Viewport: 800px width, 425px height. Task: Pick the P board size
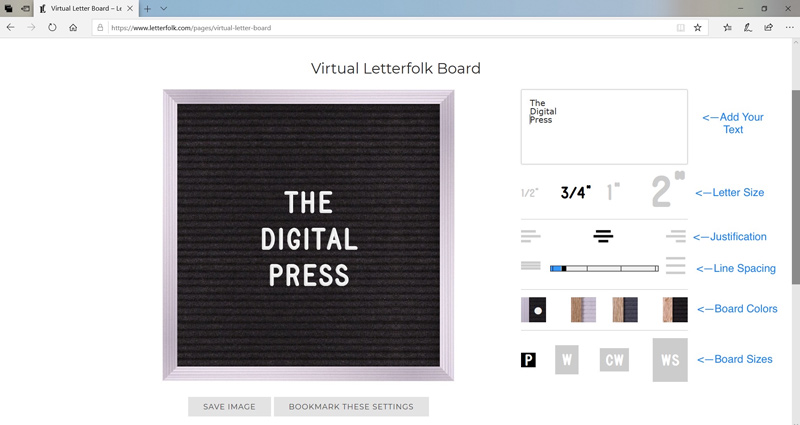coord(528,360)
